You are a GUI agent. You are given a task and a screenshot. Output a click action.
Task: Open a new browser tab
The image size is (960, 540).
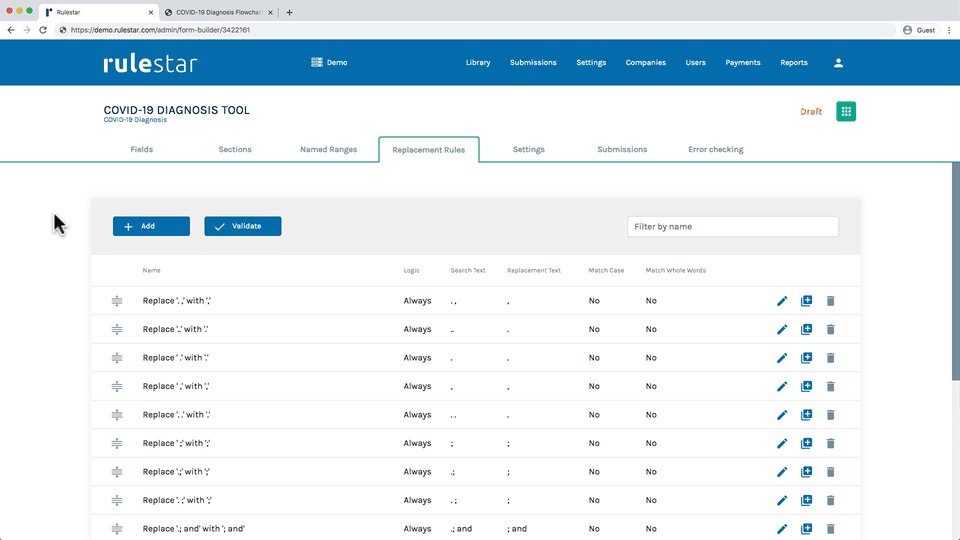point(289,12)
